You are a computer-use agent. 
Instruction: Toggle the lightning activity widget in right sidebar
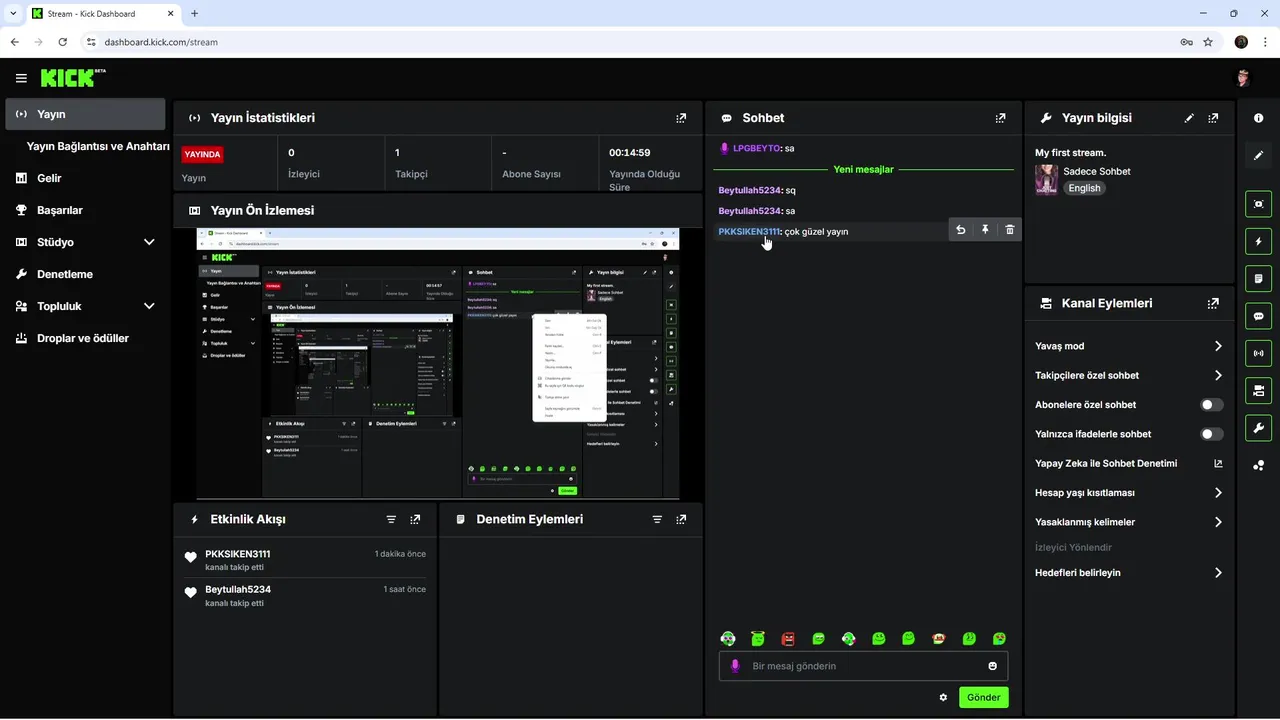click(x=1259, y=241)
